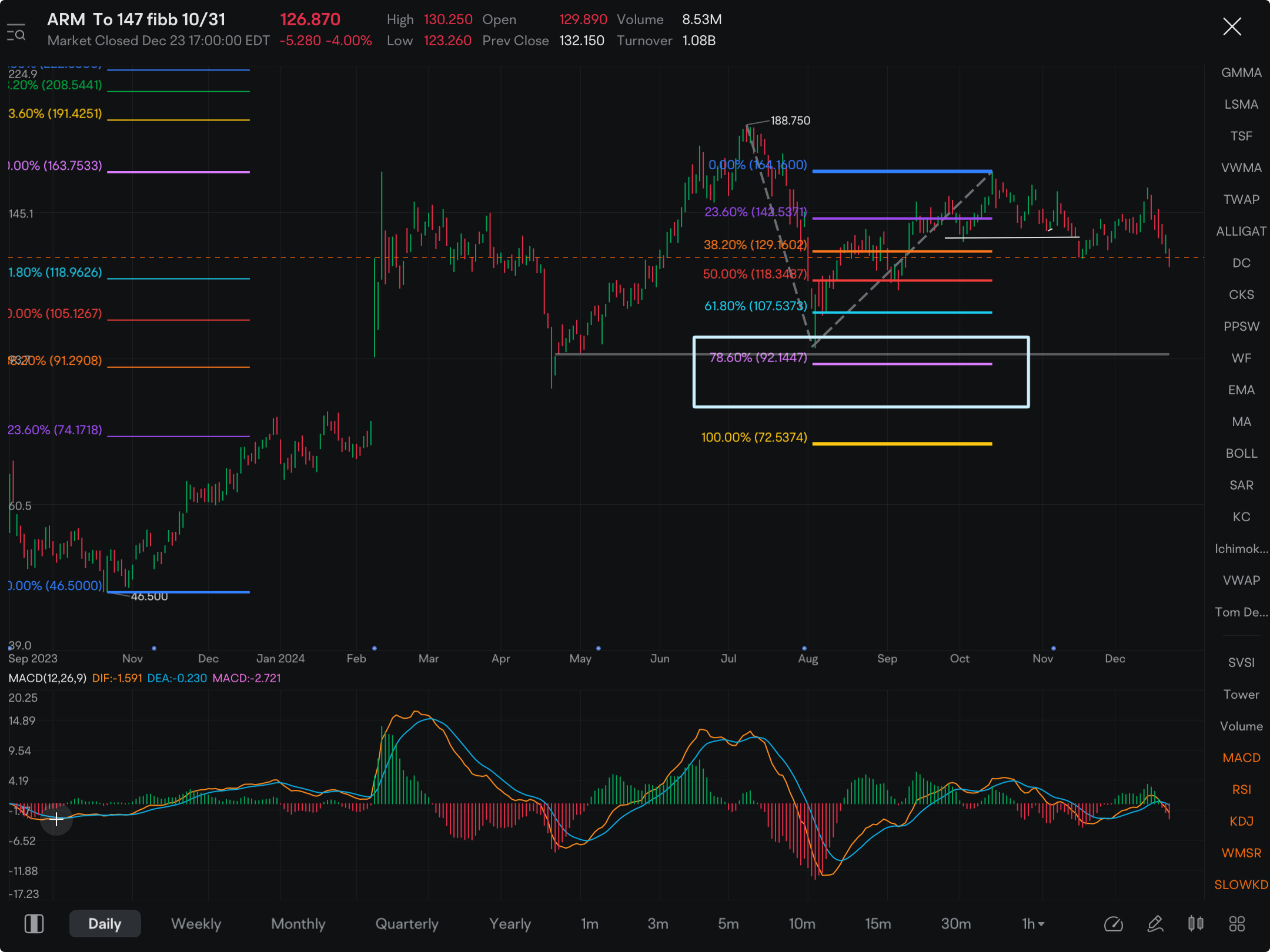Disable the active RSI sub-indicator
The width and height of the screenshot is (1270, 952).
coord(1241,790)
